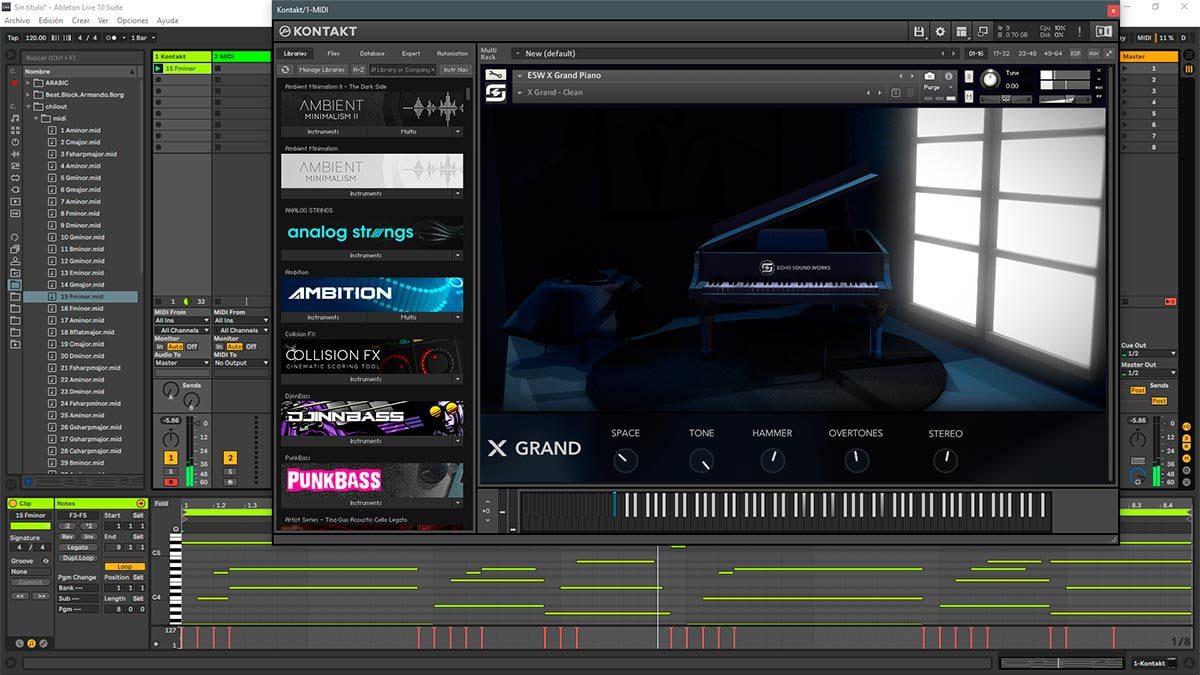The image size is (1200, 675).
Task: Open the KSP script button in Multi Rack
Action: pyautogui.click(x=1076, y=53)
